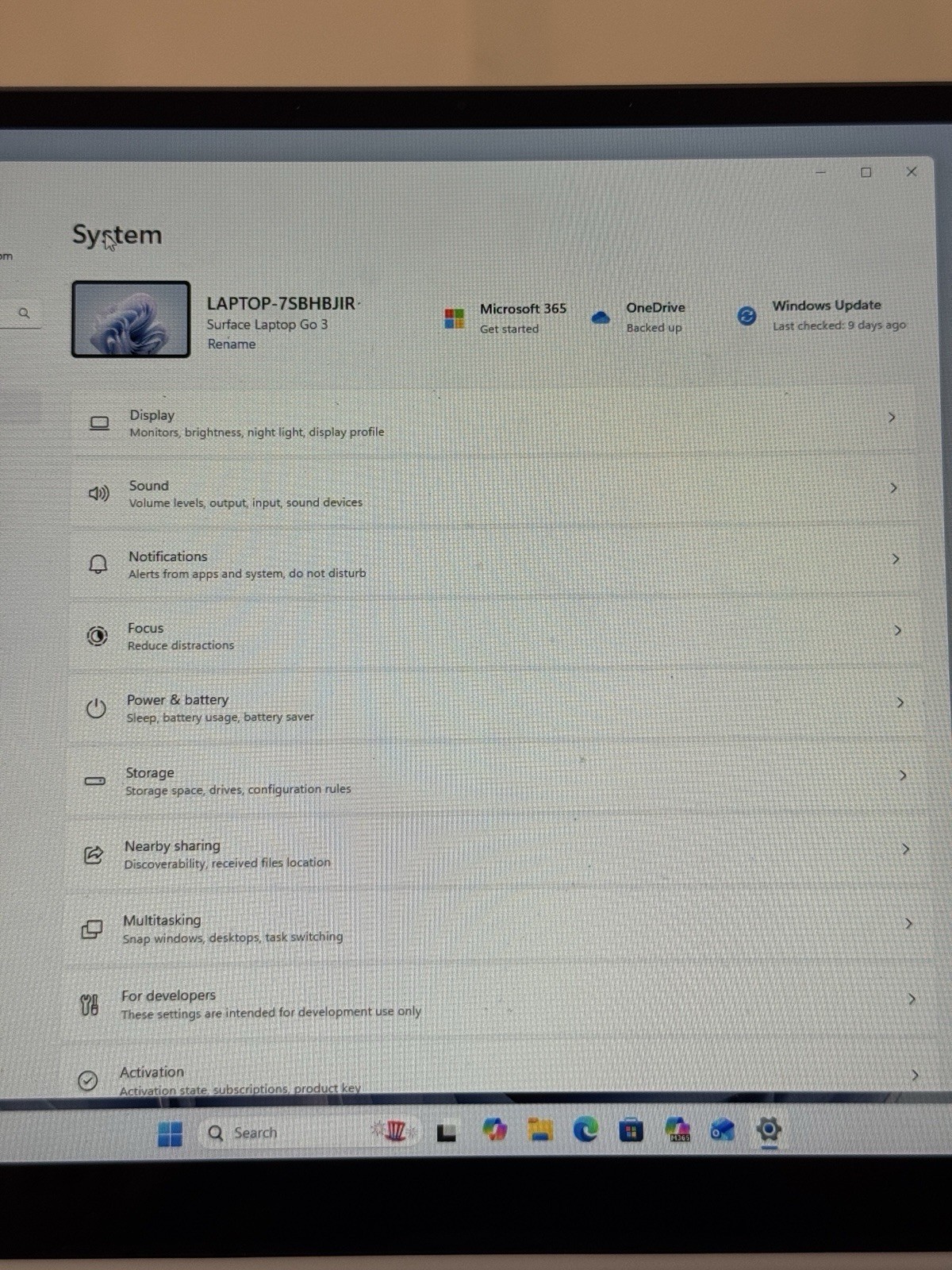Viewport: 952px width, 1270px height.
Task: Click the Notifications bell icon
Action: coord(98,564)
